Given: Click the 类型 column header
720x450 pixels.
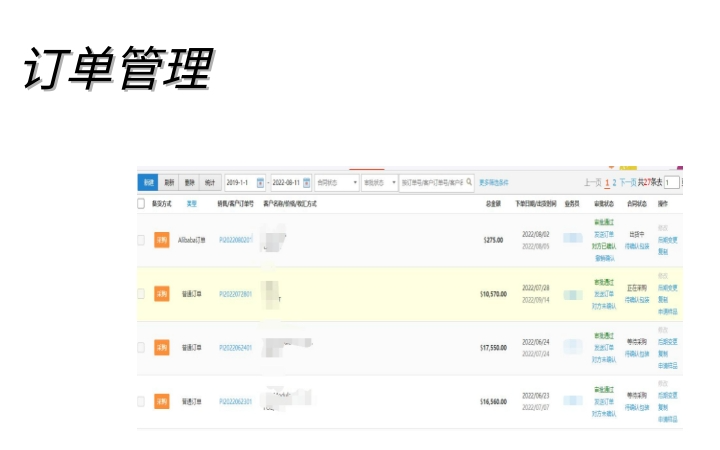Looking at the screenshot, I should pos(191,203).
